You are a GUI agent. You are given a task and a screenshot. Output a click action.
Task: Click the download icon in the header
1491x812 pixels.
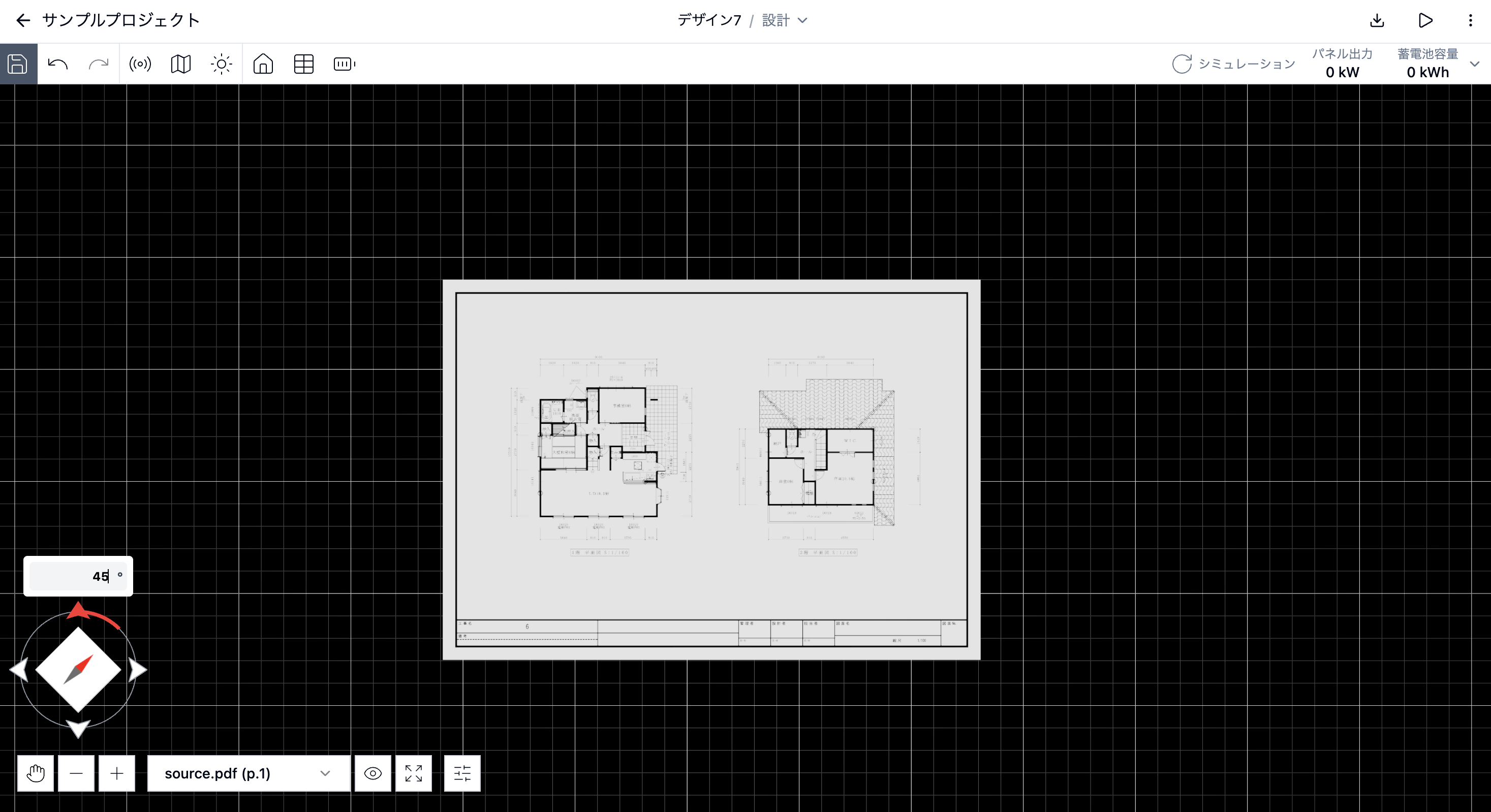coord(1377,21)
